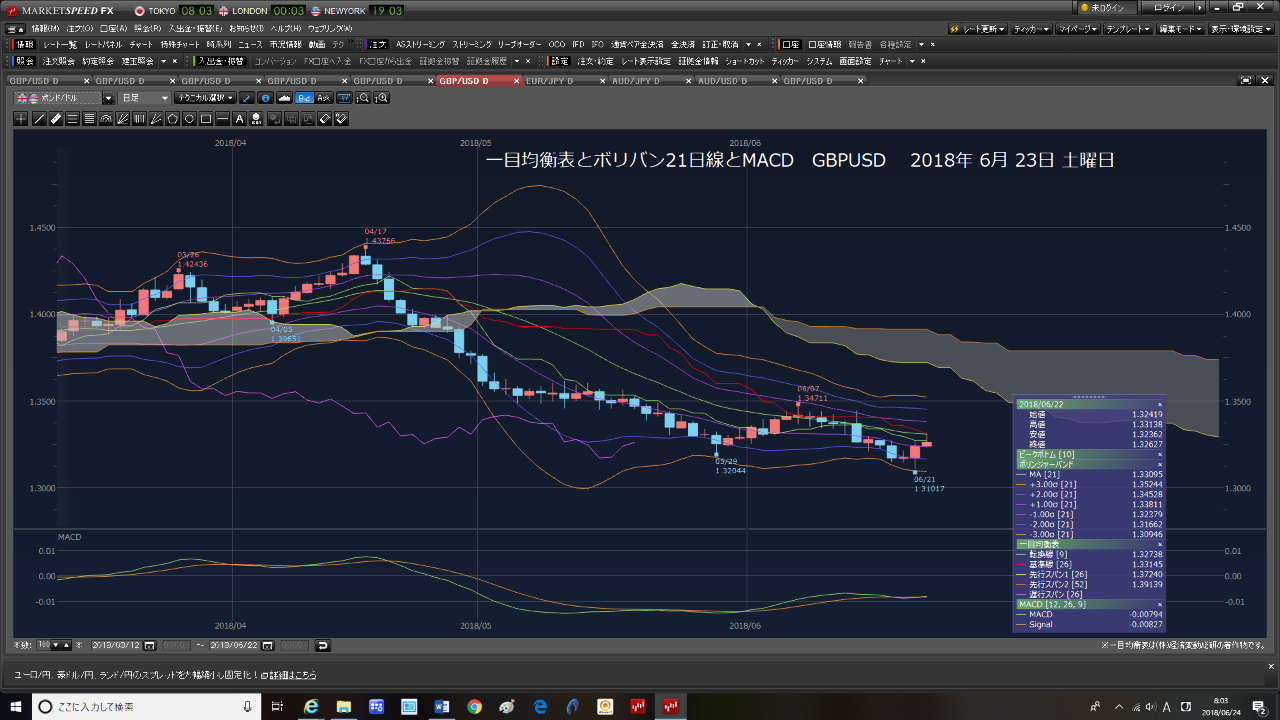Click the pentagon polygon drawing tool
Screen dimensions: 1280x720
pos(172,119)
